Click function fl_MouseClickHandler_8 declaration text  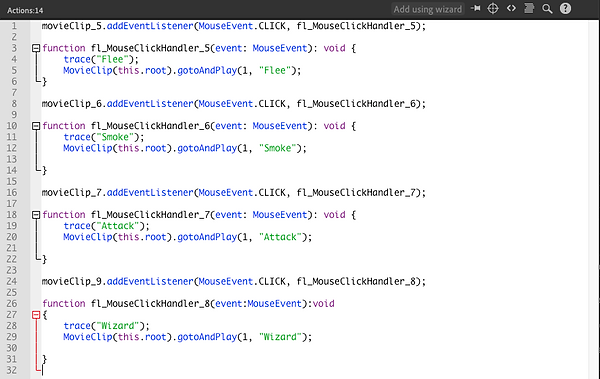[188, 304]
